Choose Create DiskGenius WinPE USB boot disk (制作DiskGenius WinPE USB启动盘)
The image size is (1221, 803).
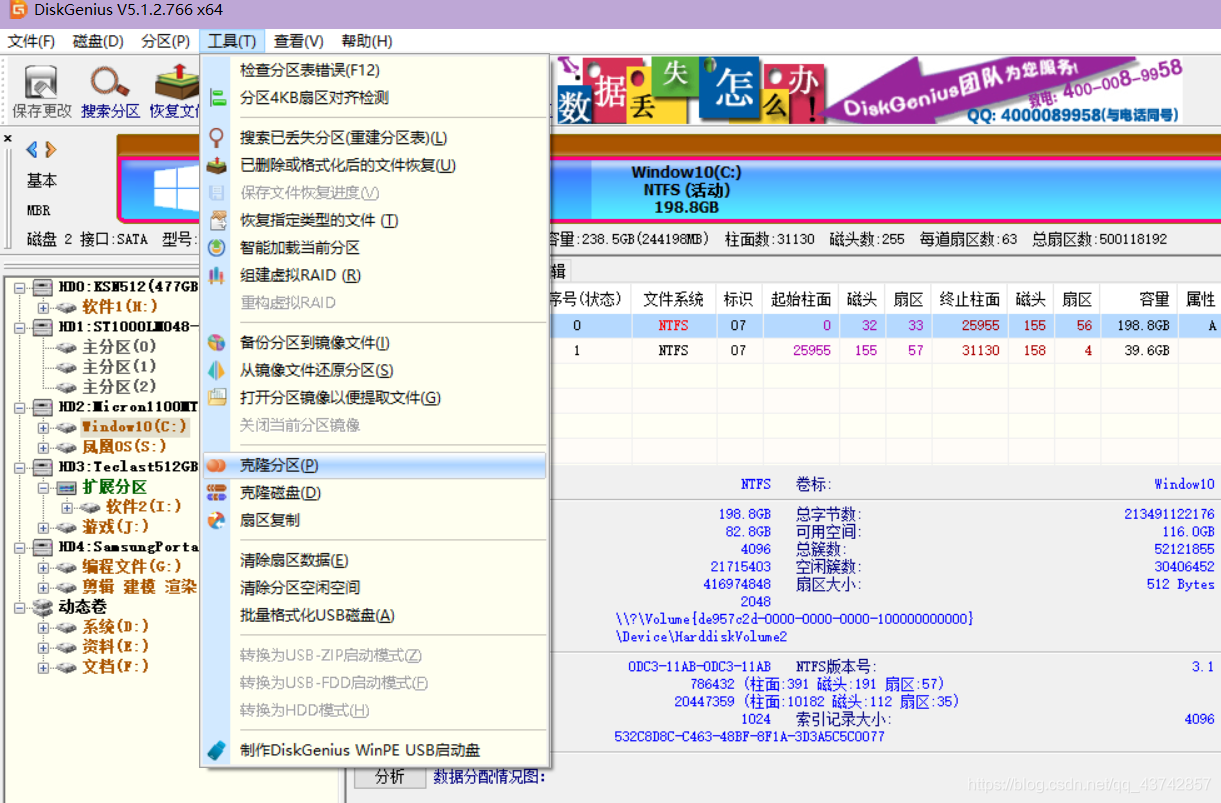click(374, 750)
